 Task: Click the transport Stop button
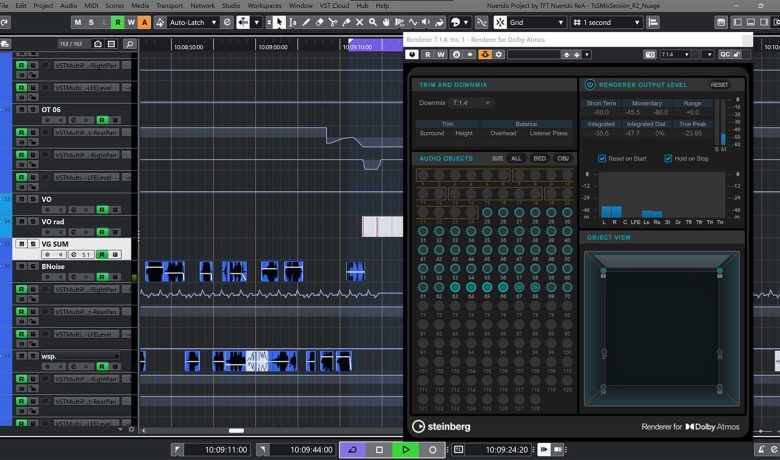click(379, 450)
